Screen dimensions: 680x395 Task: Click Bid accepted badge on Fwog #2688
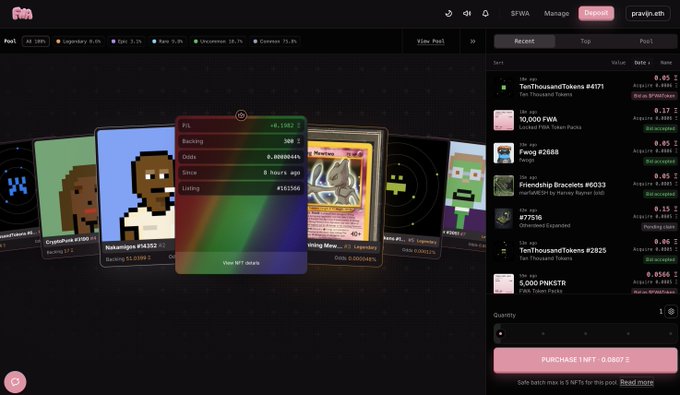[660, 161]
